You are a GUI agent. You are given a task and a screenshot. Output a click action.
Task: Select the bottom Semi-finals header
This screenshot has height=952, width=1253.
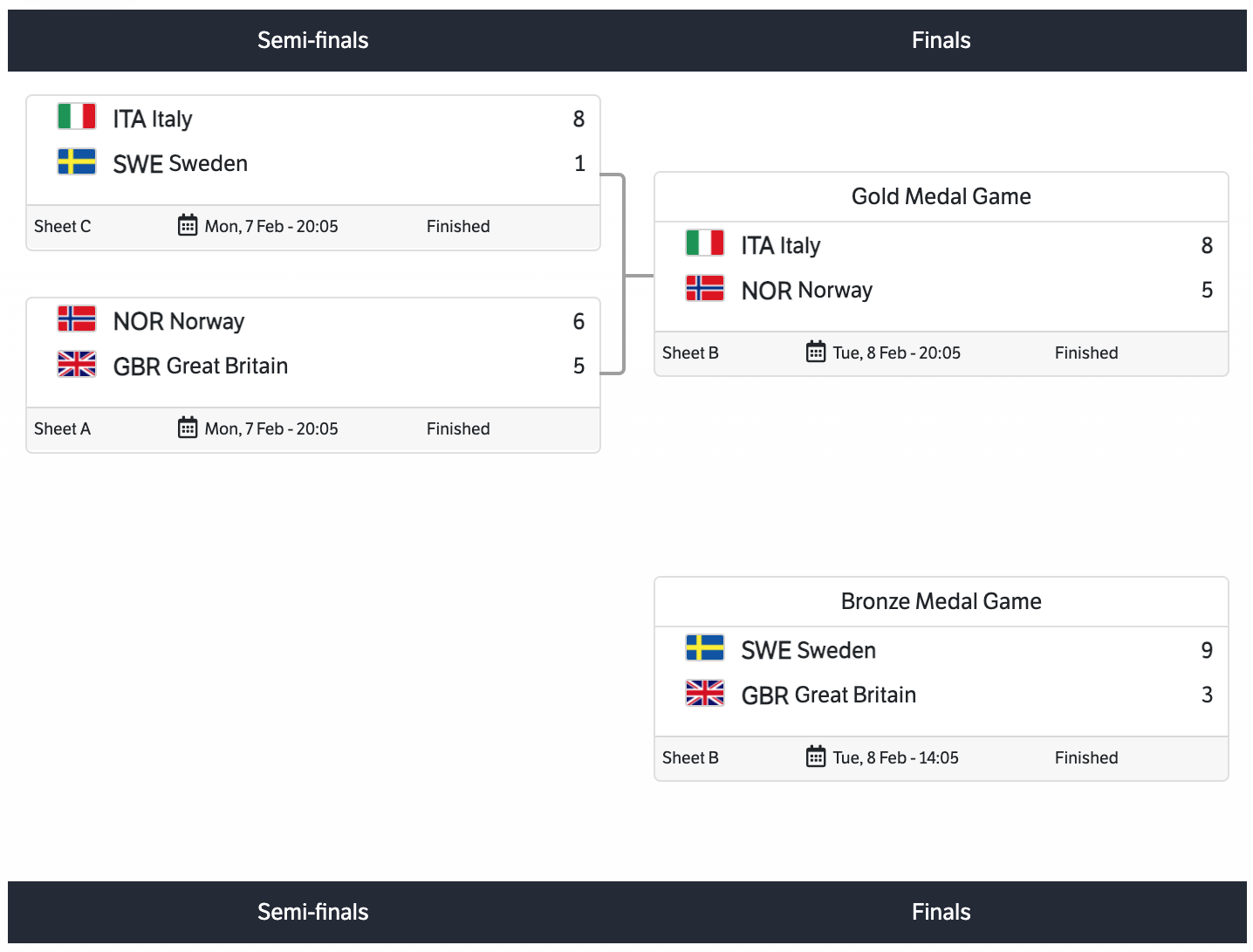tap(312, 912)
